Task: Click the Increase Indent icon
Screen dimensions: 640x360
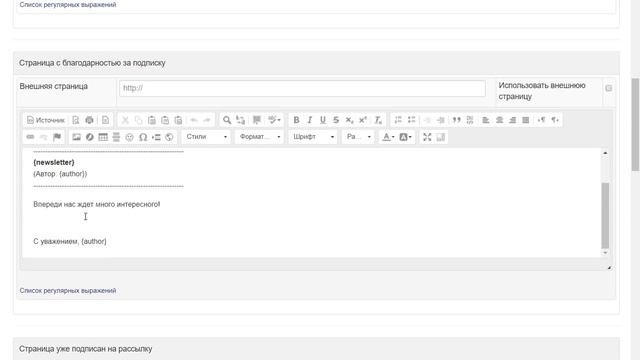Action: pyautogui.click(x=440, y=120)
